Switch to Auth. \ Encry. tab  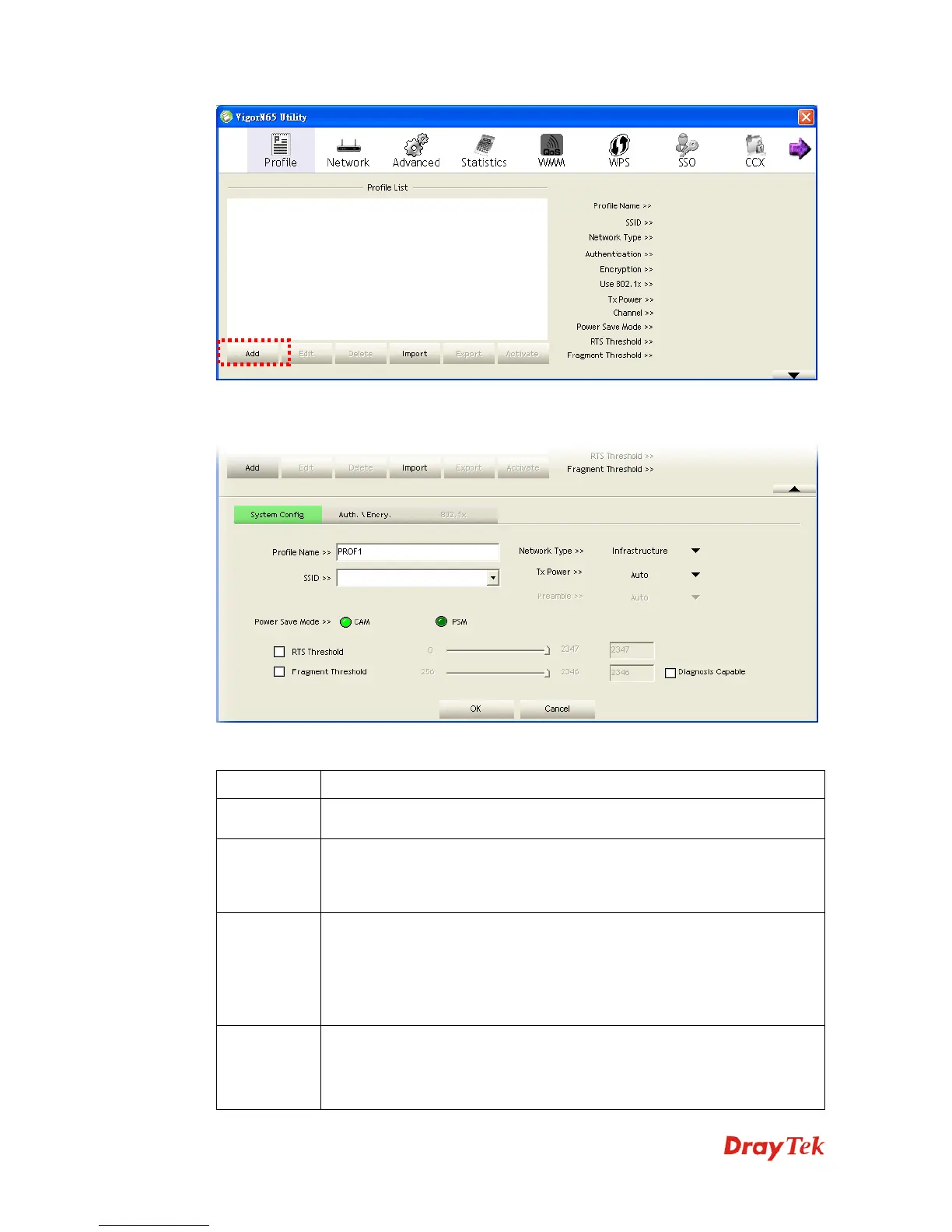[365, 514]
